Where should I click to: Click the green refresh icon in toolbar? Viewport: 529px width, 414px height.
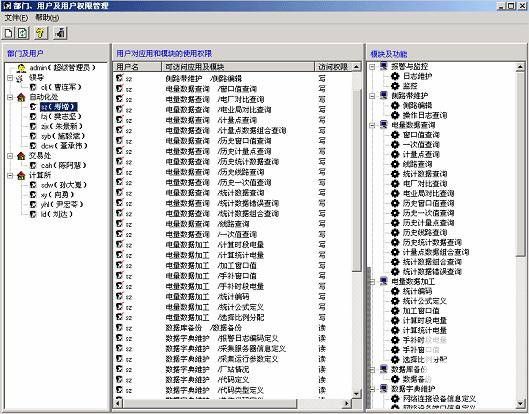(x=23, y=33)
